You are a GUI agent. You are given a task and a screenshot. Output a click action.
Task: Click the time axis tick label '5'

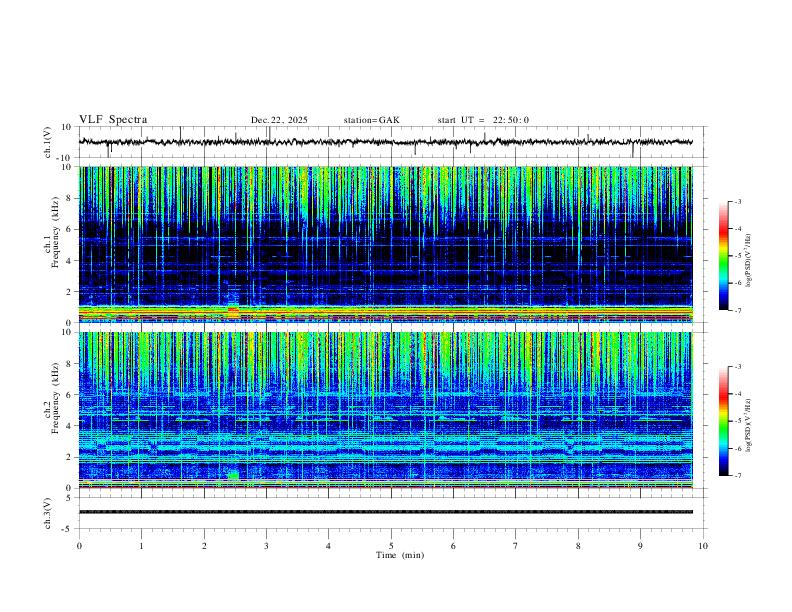(x=391, y=546)
